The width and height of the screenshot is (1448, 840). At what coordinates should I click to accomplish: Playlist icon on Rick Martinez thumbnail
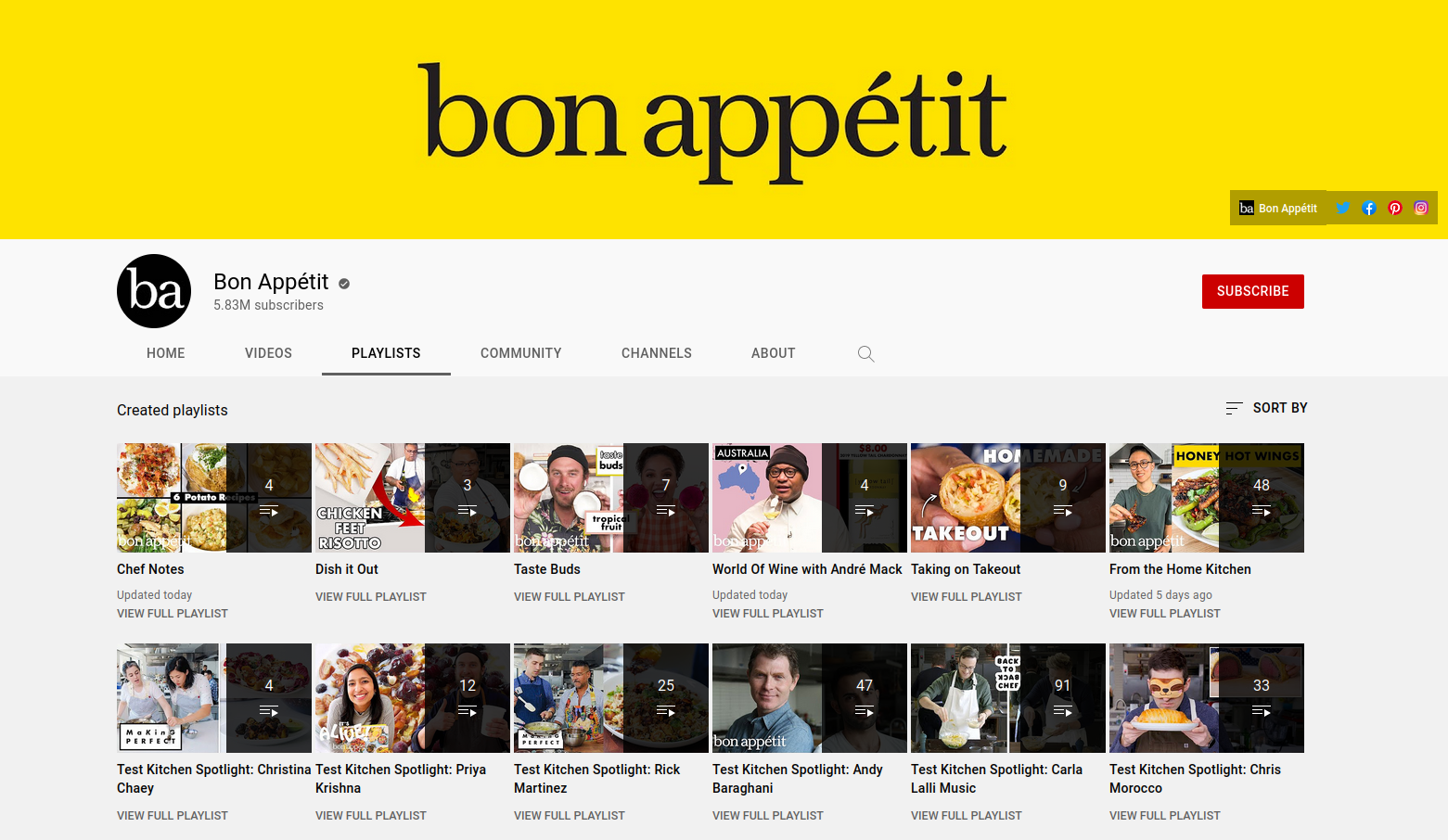click(666, 711)
